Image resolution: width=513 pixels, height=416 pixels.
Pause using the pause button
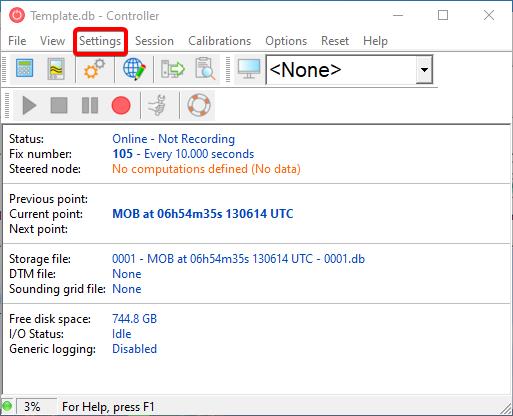coord(90,105)
